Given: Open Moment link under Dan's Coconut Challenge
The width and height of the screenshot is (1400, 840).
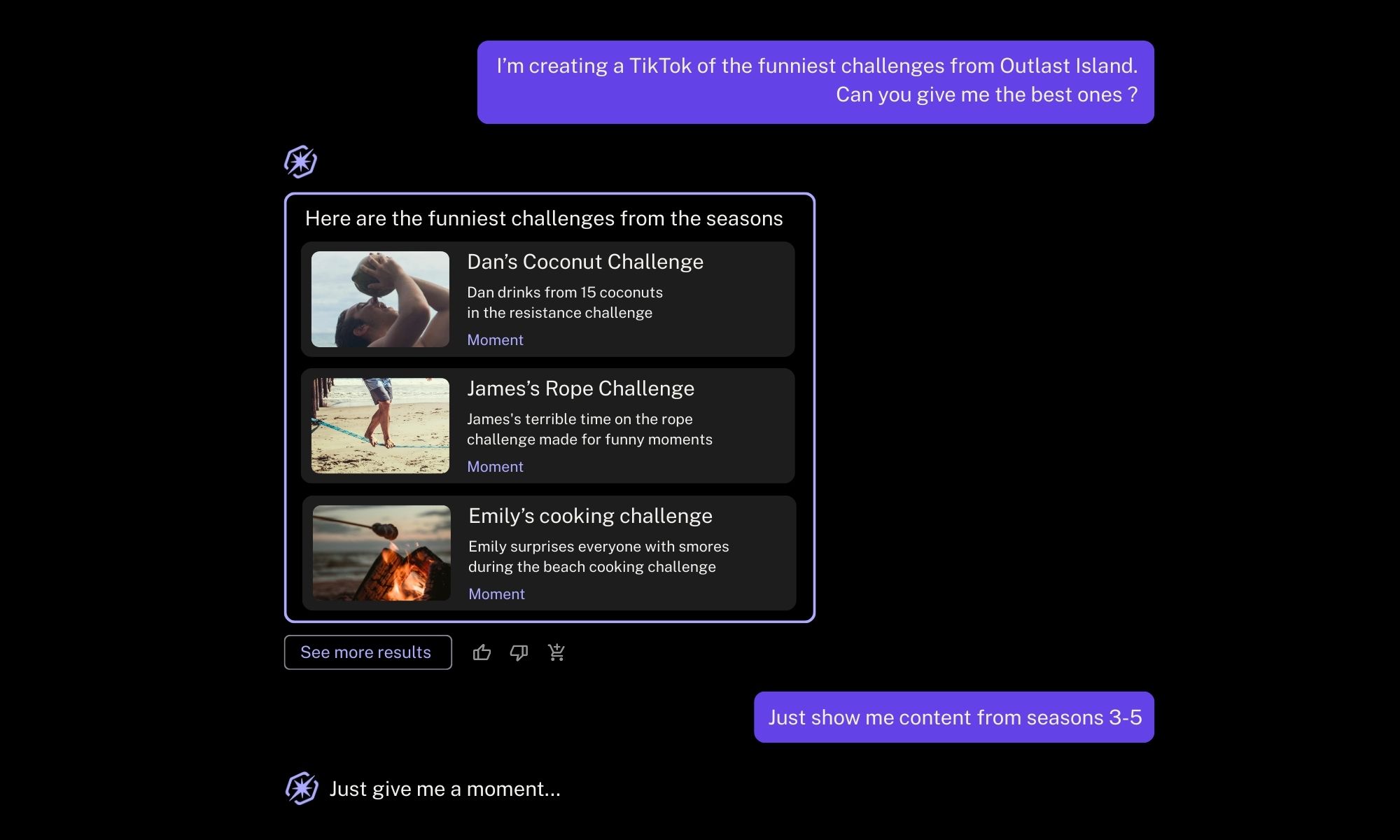Looking at the screenshot, I should [x=495, y=340].
